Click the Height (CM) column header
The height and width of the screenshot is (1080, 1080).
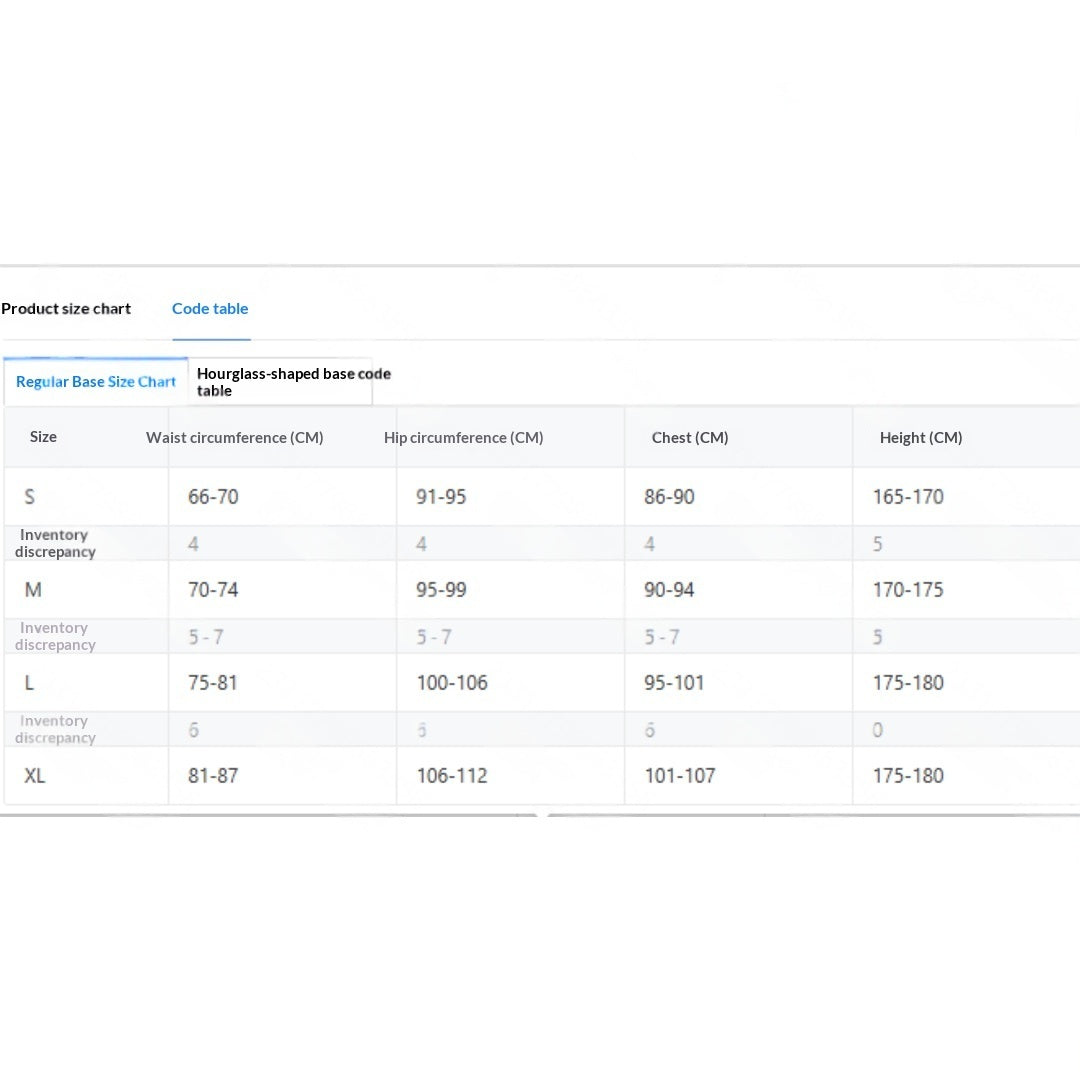click(921, 437)
